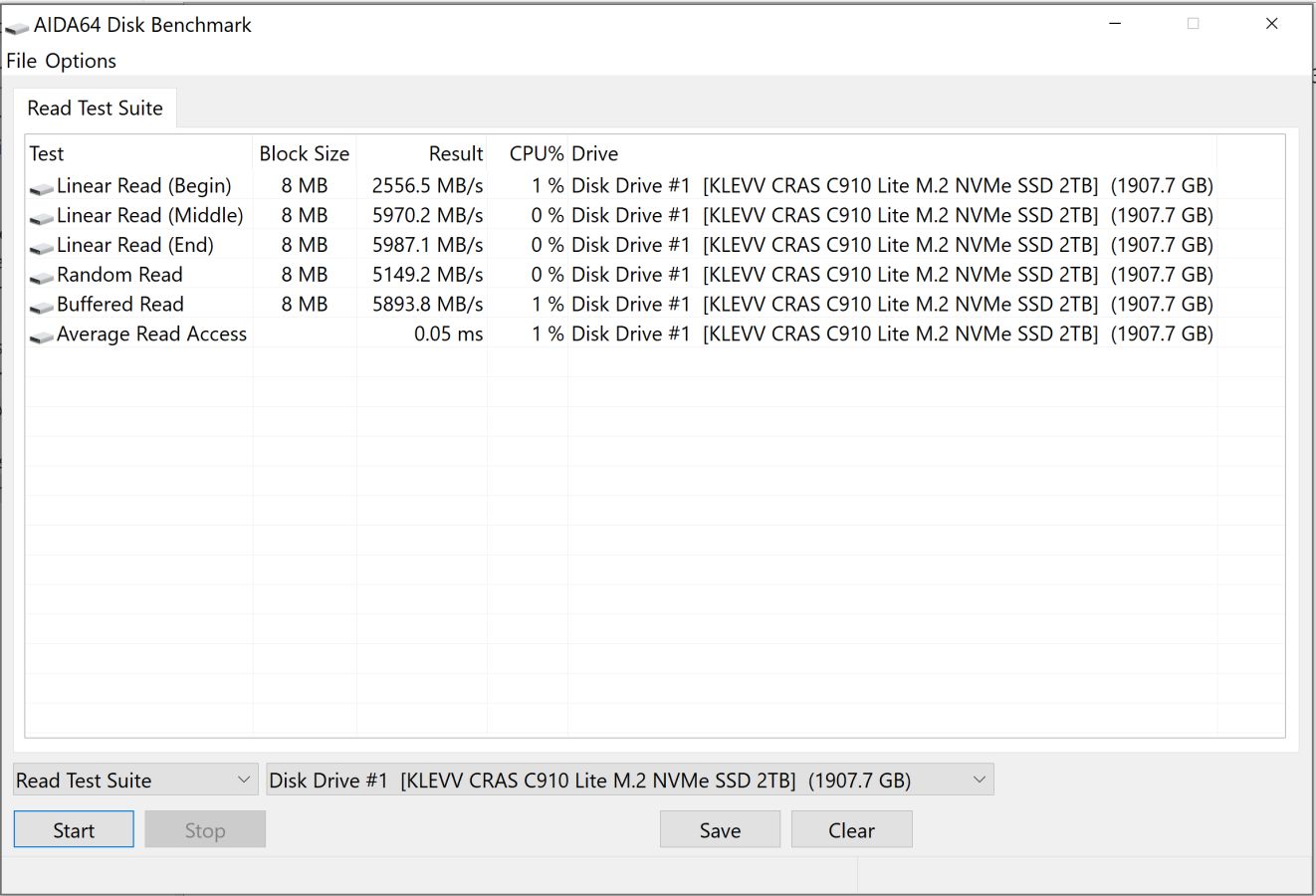Click the drive icon beside Buffered Read
Image resolution: width=1316 pixels, height=896 pixels.
pyautogui.click(x=42, y=307)
